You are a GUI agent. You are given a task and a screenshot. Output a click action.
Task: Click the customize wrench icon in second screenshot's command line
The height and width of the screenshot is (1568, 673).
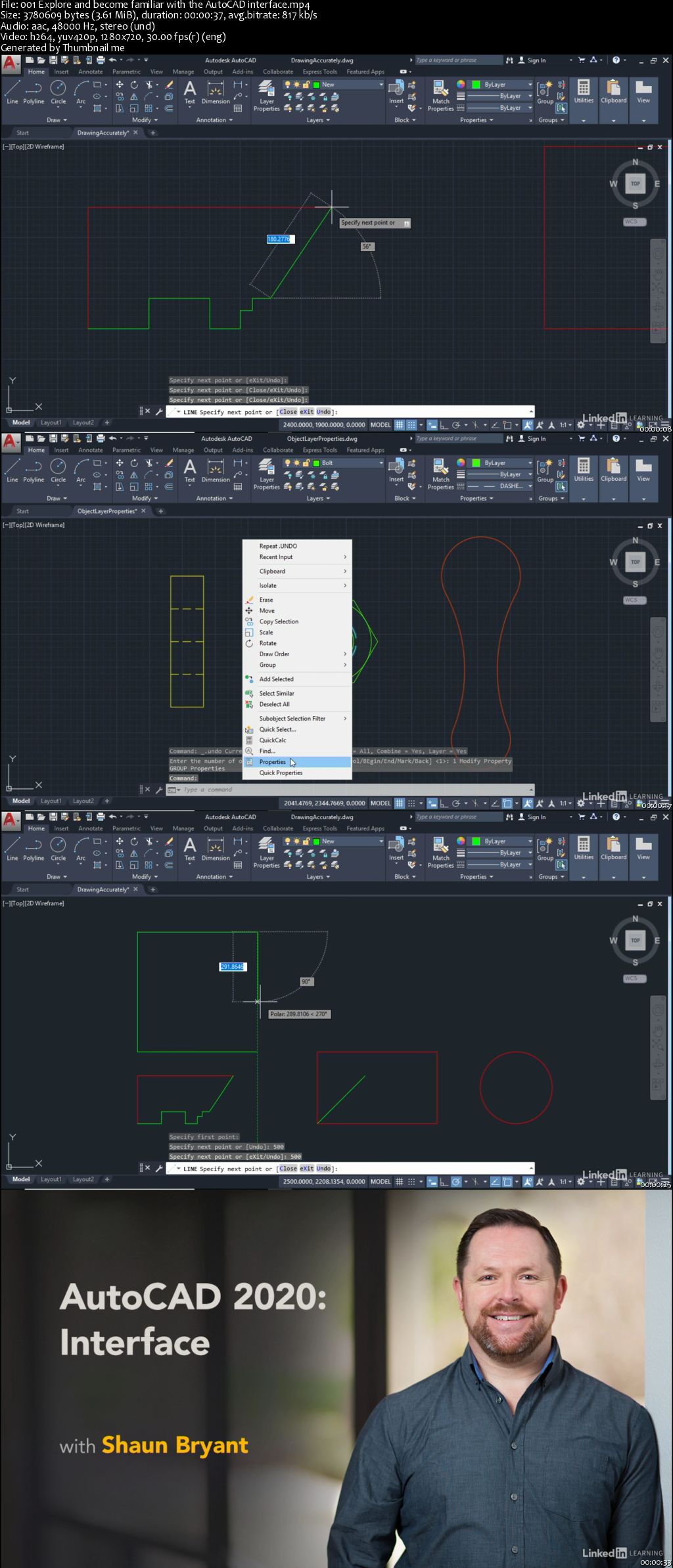click(158, 790)
